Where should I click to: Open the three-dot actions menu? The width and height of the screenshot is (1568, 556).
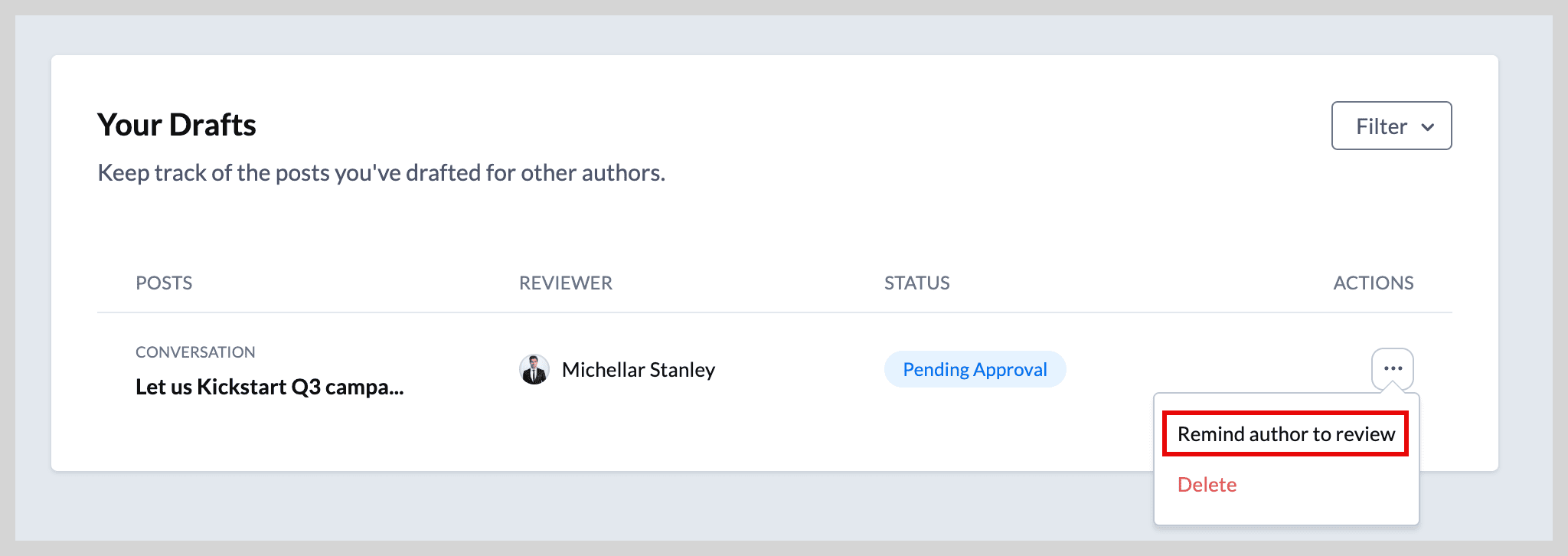1392,368
